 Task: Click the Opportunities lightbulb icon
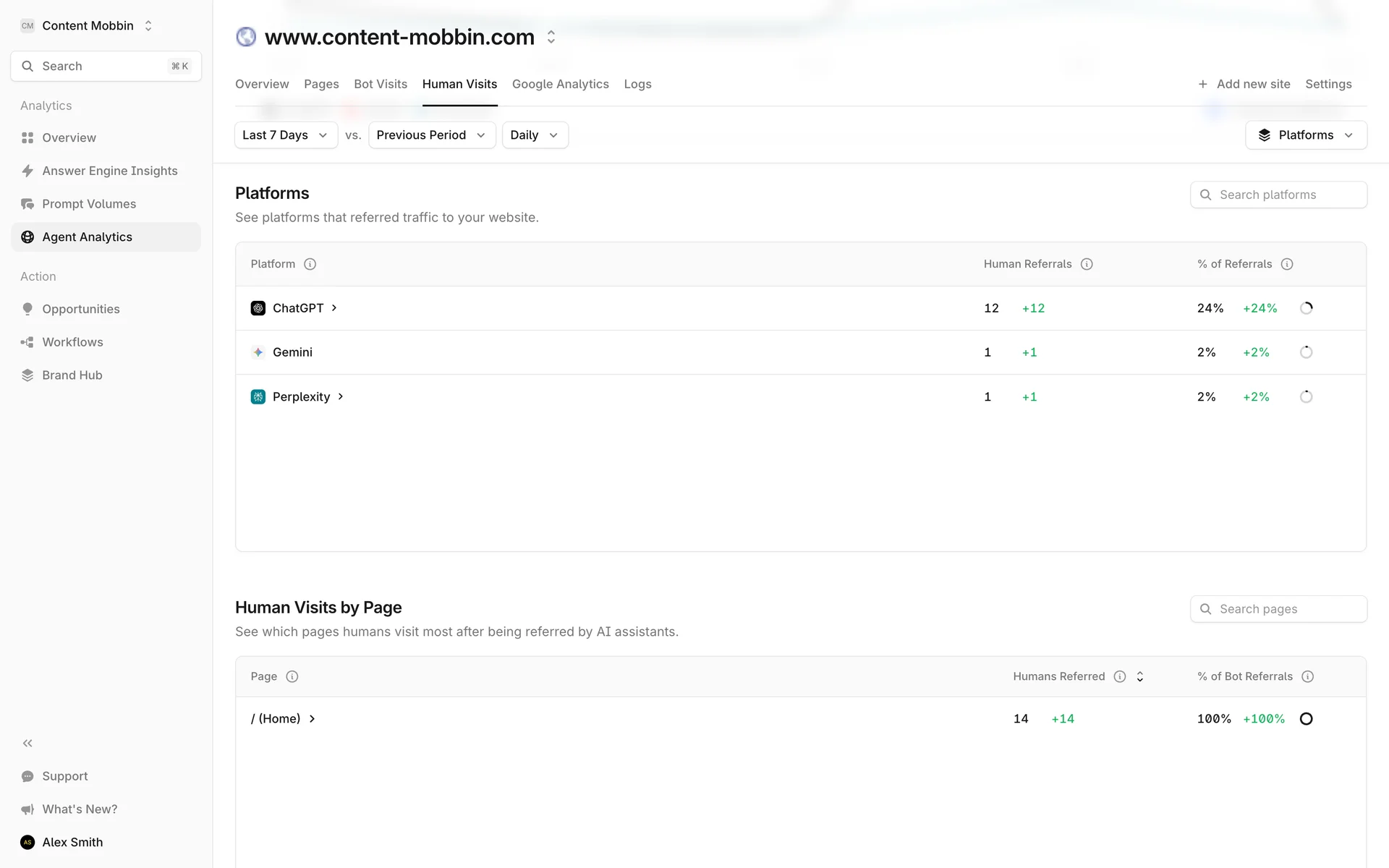[27, 309]
